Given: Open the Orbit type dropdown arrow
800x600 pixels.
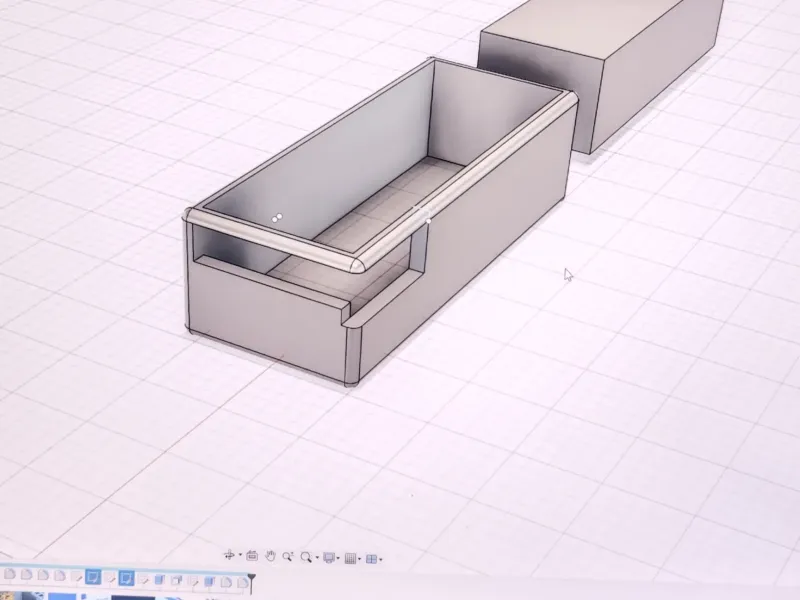Looking at the screenshot, I should pyautogui.click(x=240, y=555).
